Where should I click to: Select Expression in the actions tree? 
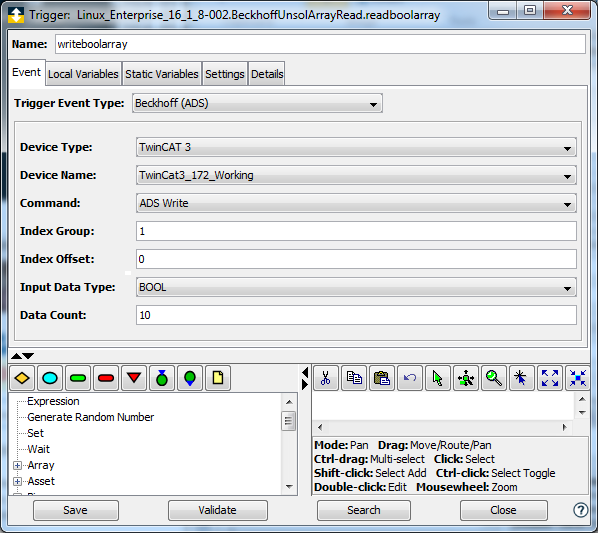tap(53, 401)
